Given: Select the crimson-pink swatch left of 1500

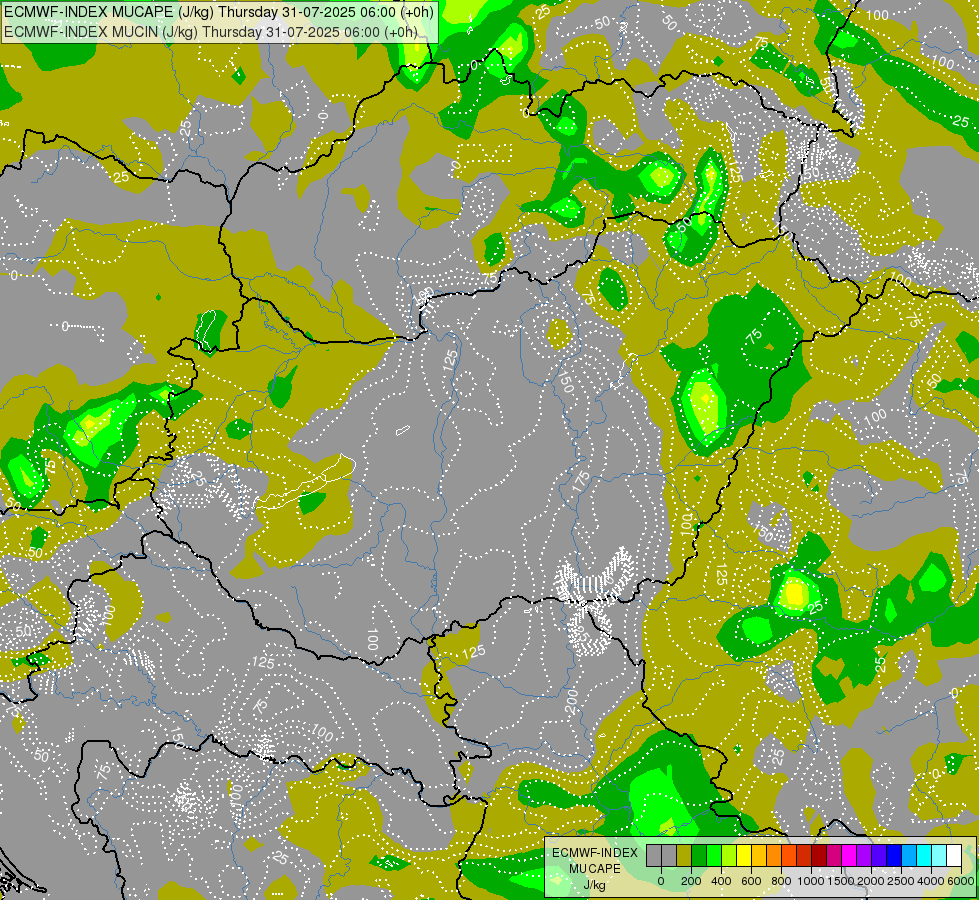Looking at the screenshot, I should (x=834, y=855).
